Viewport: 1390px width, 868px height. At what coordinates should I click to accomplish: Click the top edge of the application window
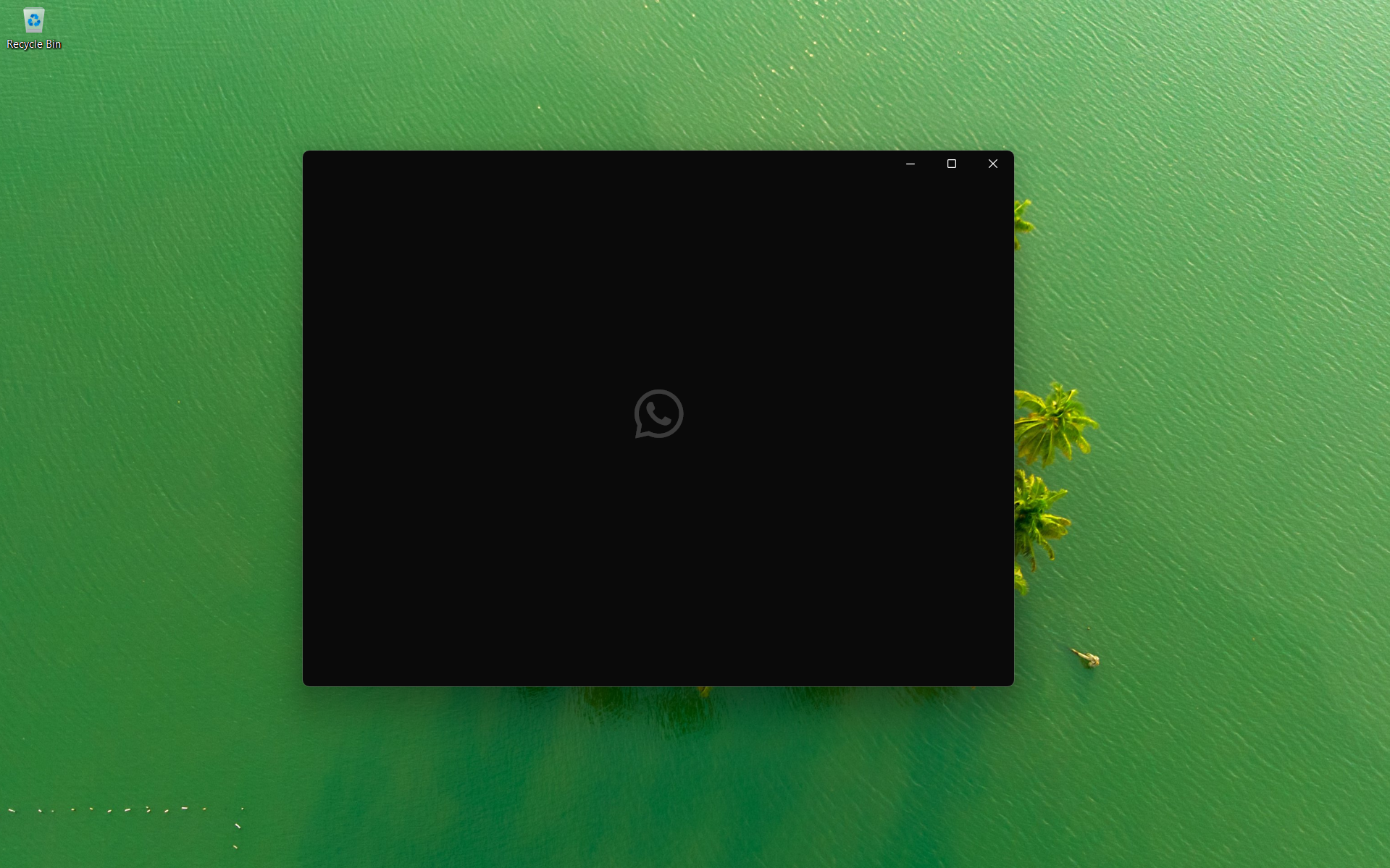[658, 154]
